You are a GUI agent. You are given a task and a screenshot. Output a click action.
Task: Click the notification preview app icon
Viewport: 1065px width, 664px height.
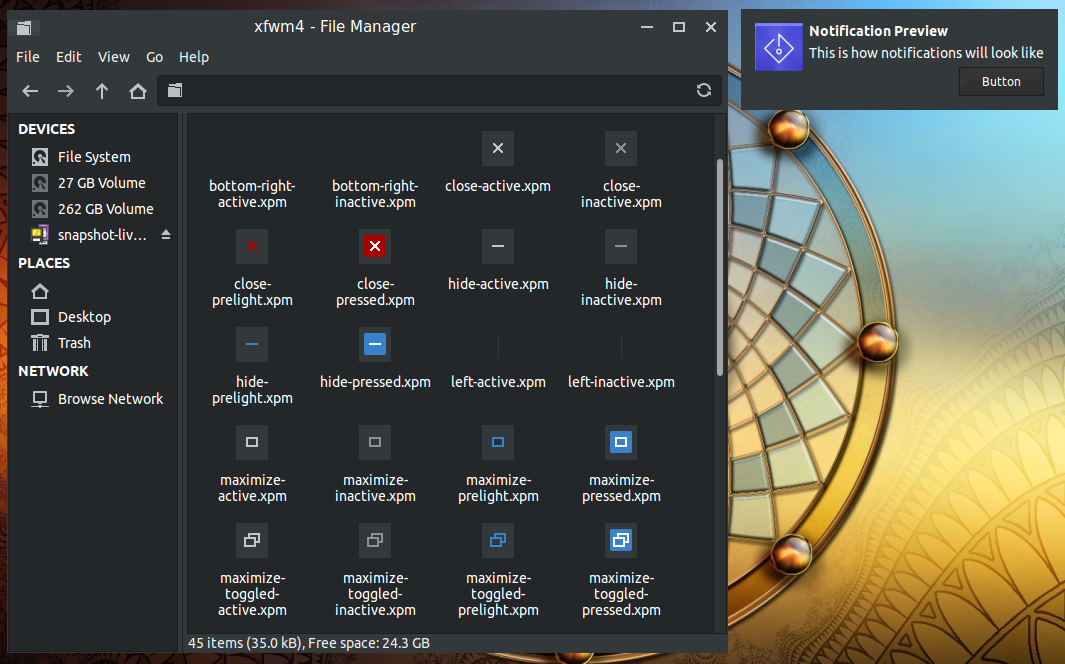point(778,48)
